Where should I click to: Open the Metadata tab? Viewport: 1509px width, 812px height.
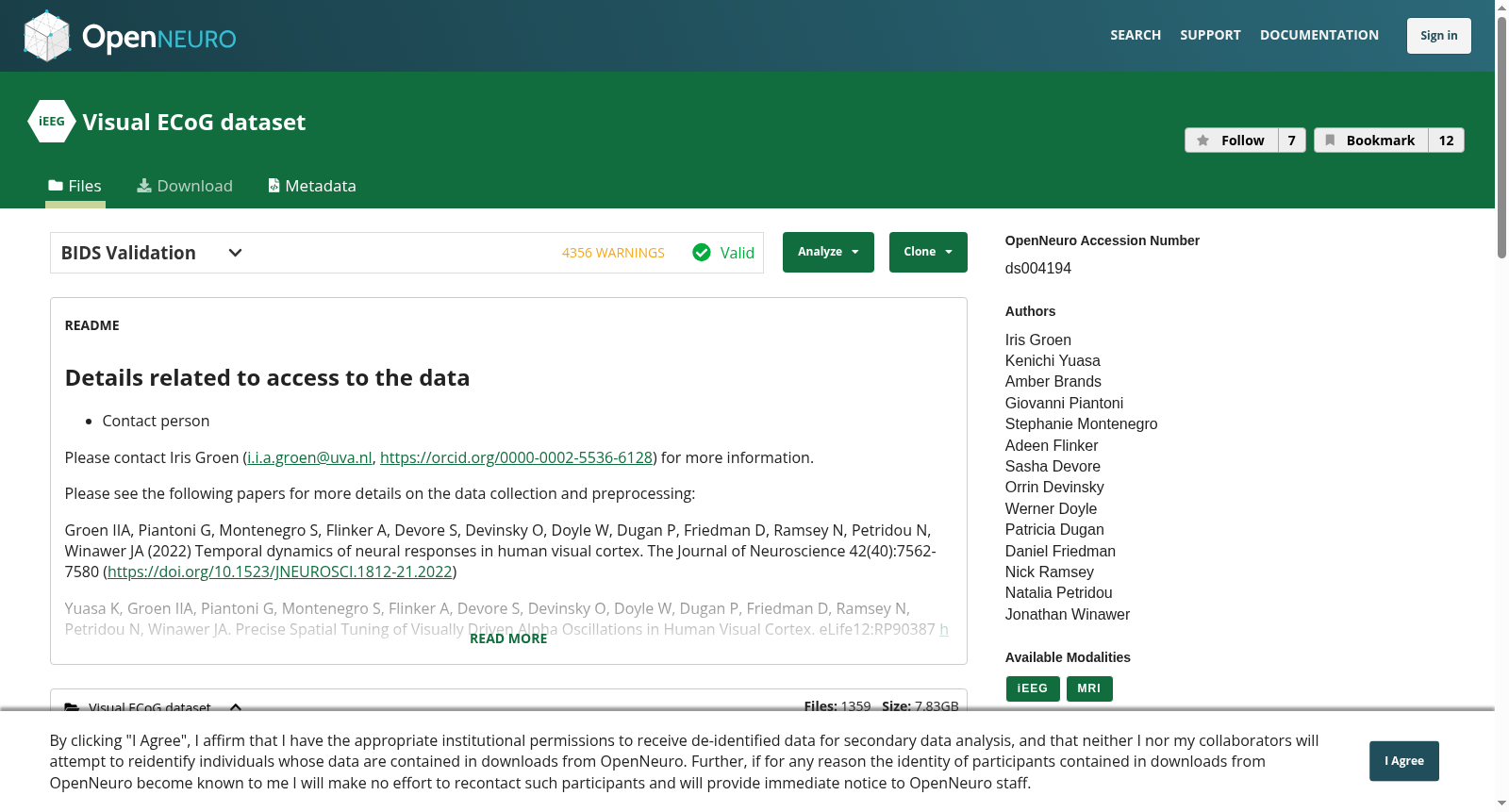coord(312,186)
